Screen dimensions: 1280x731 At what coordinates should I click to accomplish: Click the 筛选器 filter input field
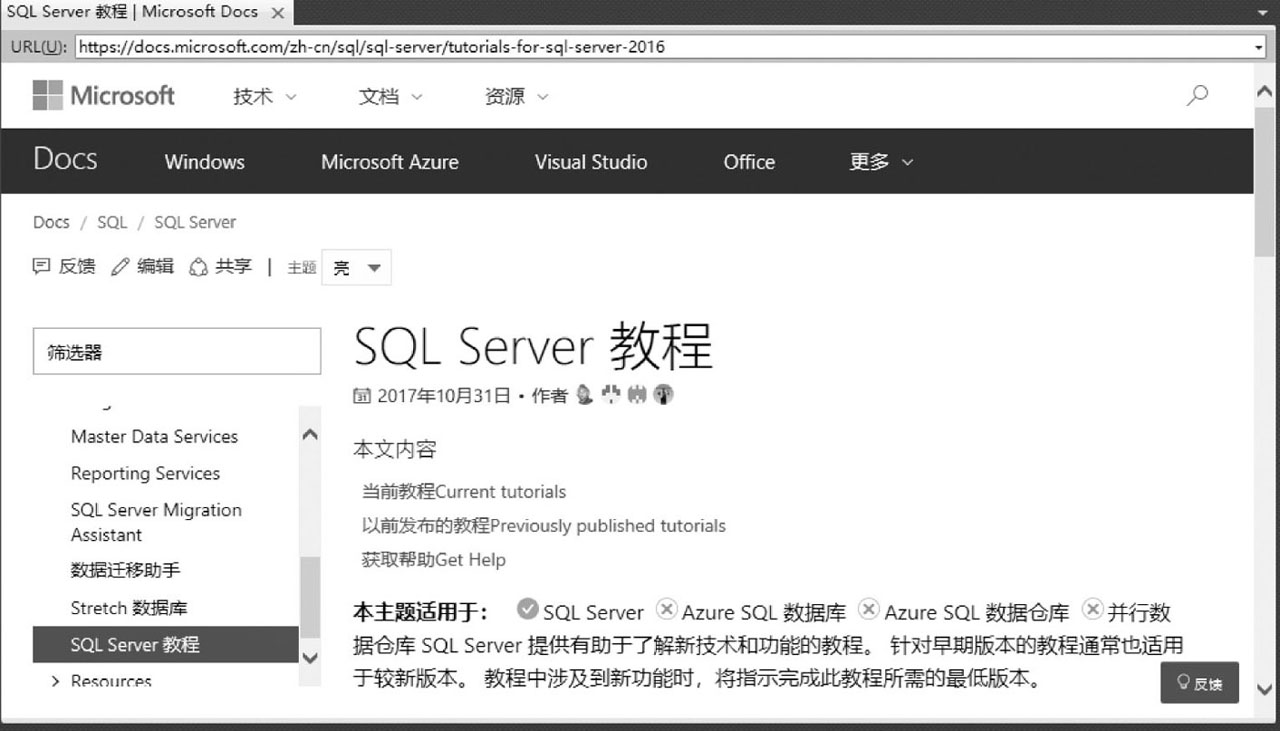[x=177, y=352]
